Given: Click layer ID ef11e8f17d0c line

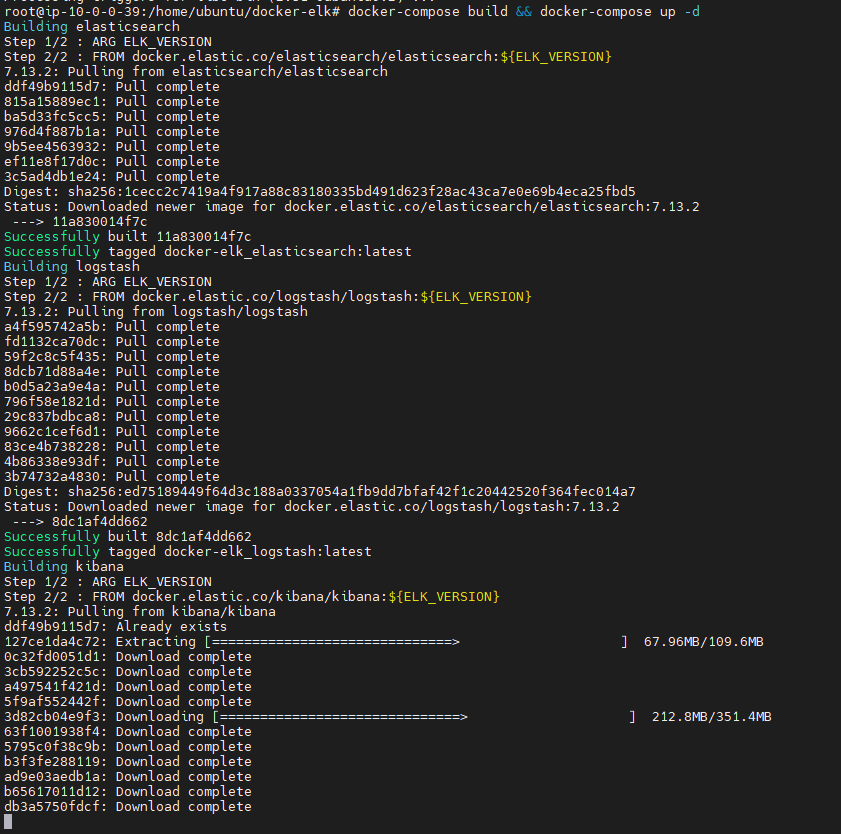Looking at the screenshot, I should click(112, 161).
